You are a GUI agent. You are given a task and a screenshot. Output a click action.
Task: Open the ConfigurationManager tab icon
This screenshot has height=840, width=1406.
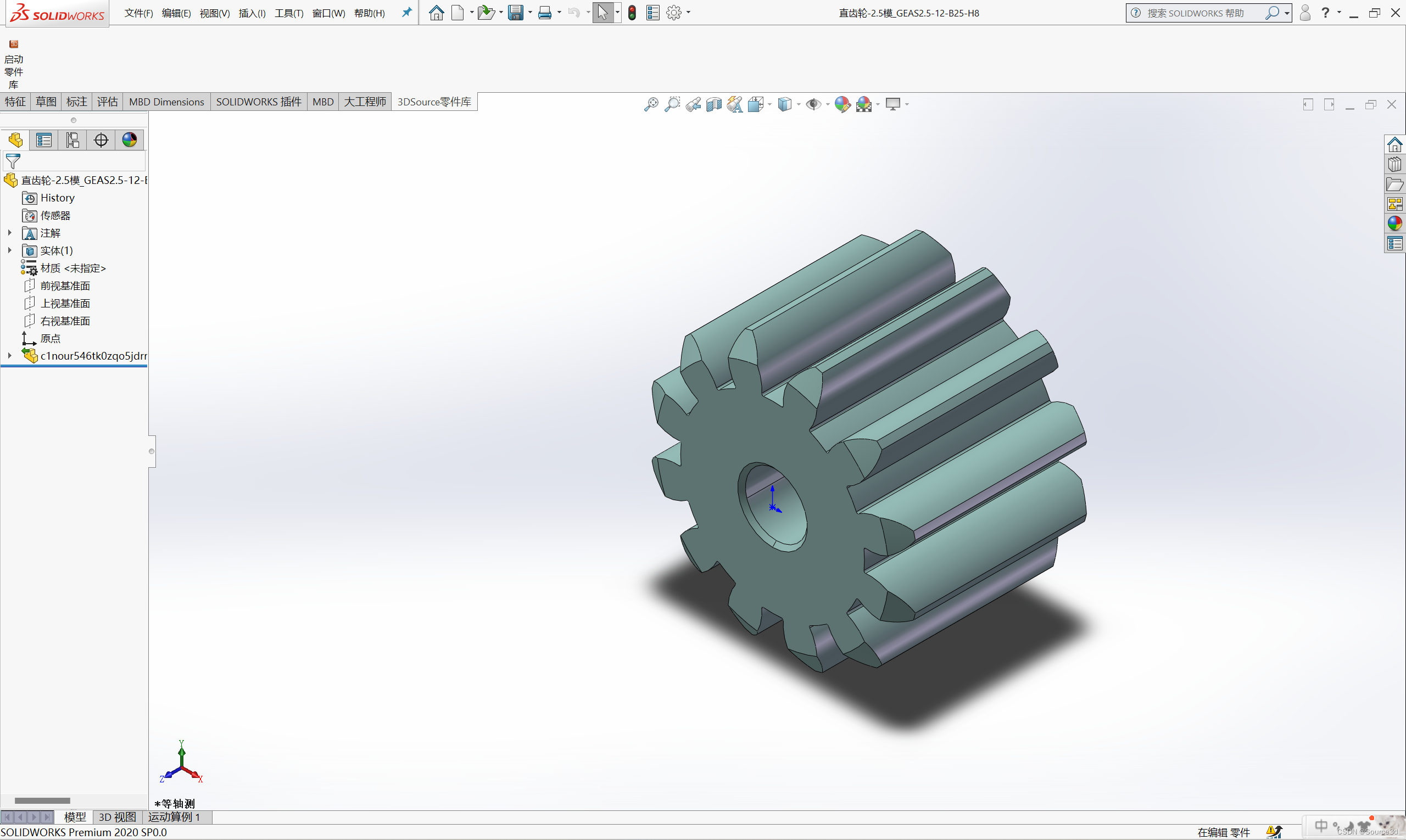tap(72, 140)
